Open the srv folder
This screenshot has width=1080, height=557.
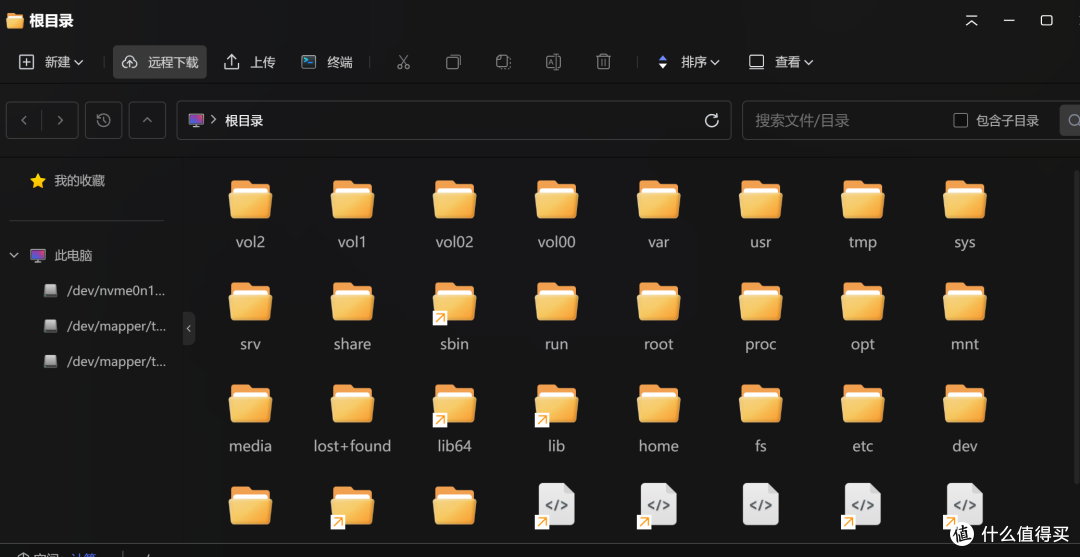(x=250, y=315)
